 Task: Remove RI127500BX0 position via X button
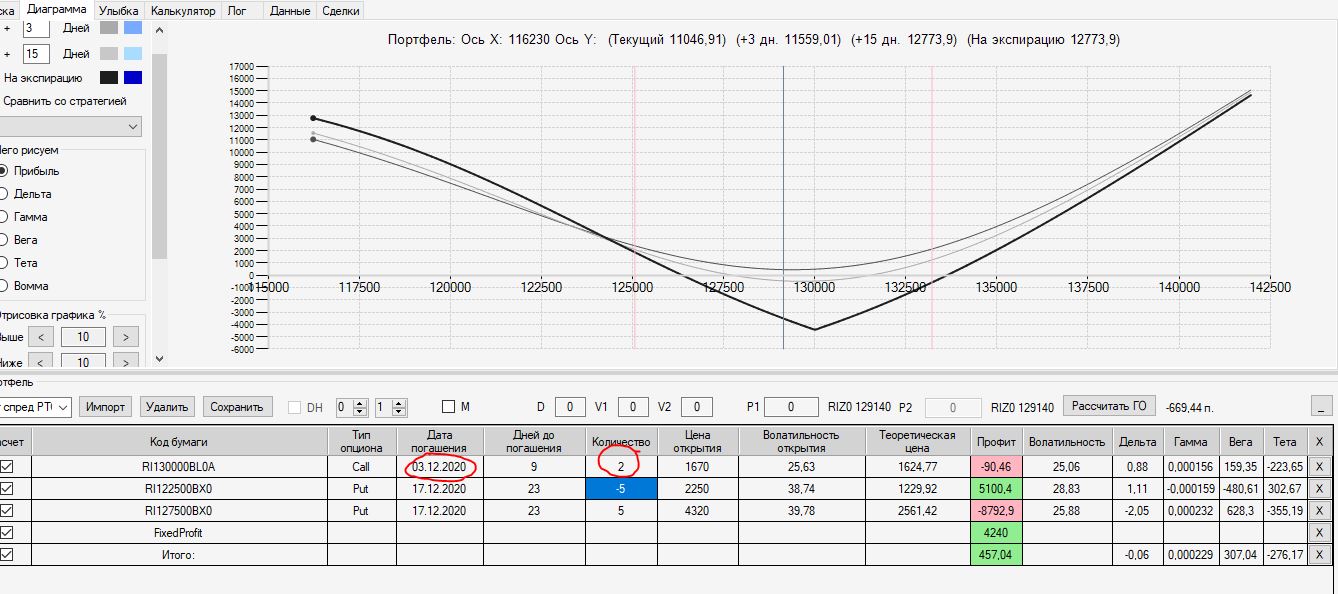(1318, 511)
